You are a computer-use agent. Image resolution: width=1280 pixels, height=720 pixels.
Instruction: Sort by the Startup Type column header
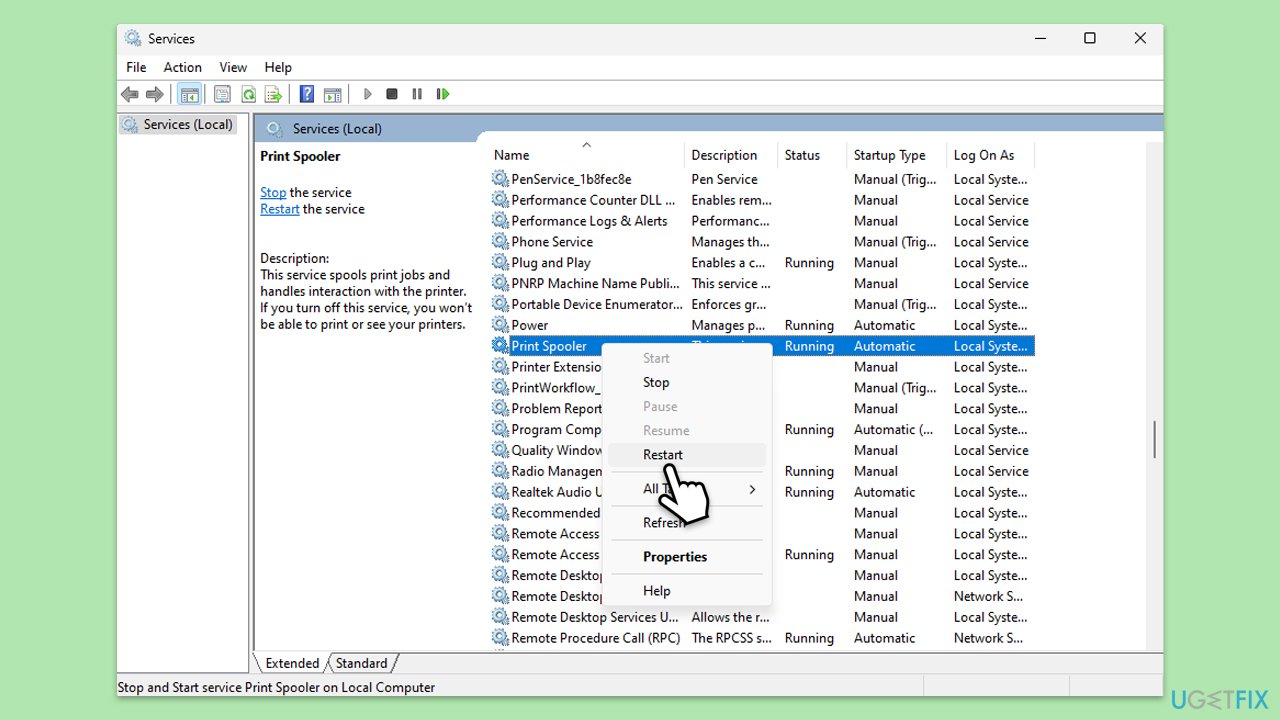[x=896, y=155]
